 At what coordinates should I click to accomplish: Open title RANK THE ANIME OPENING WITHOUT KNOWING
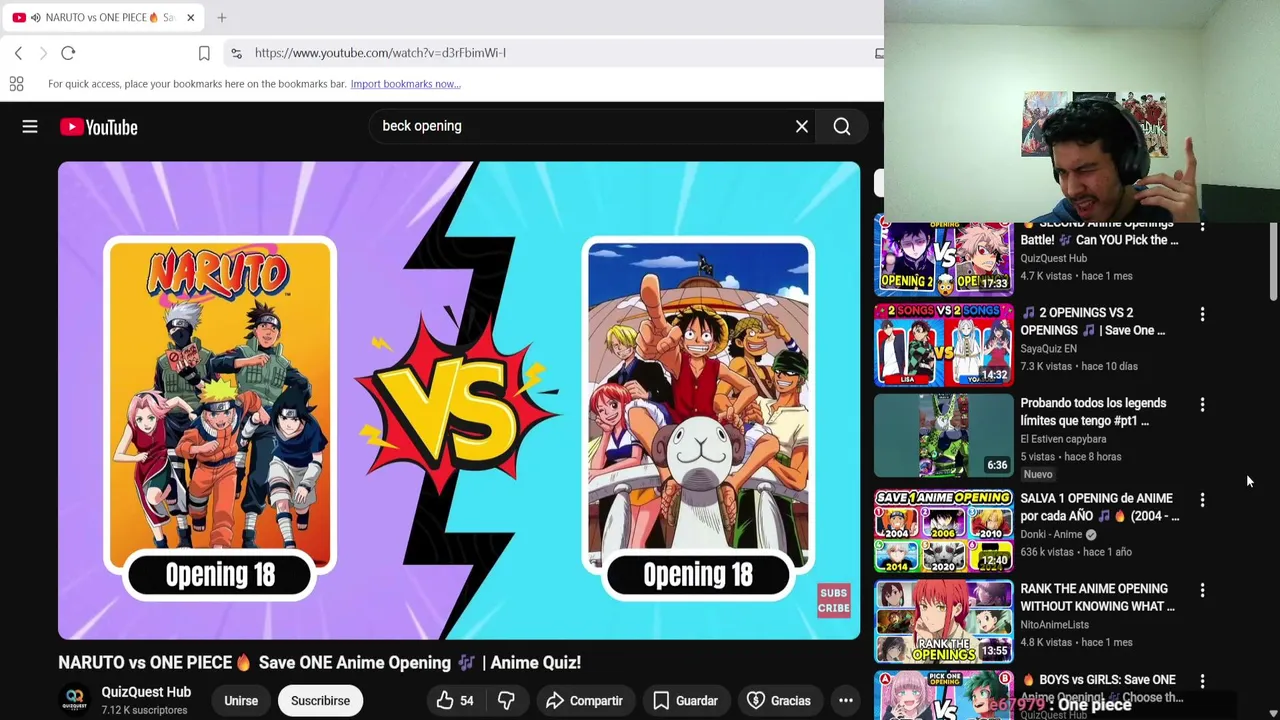coord(1097,598)
